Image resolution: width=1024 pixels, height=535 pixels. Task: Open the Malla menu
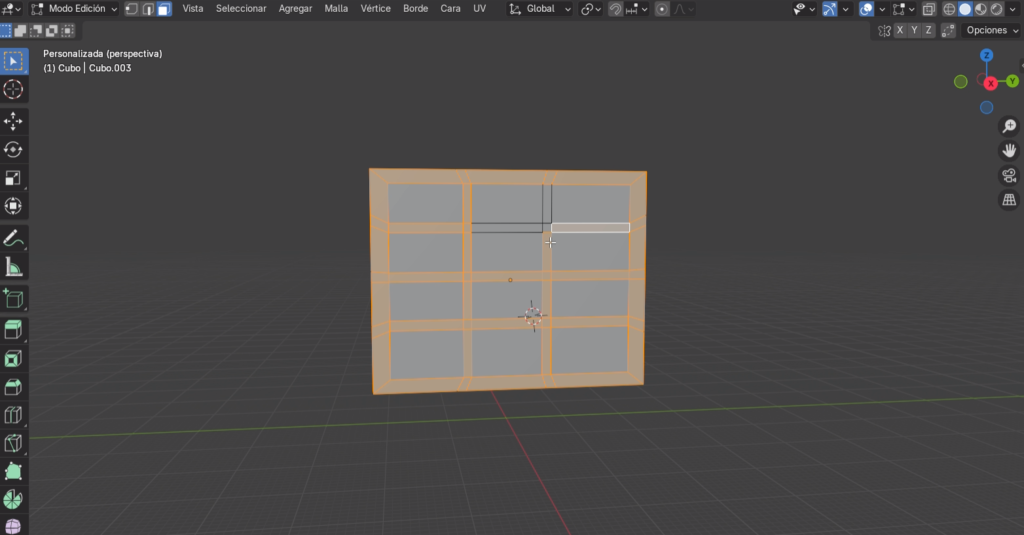(x=336, y=9)
